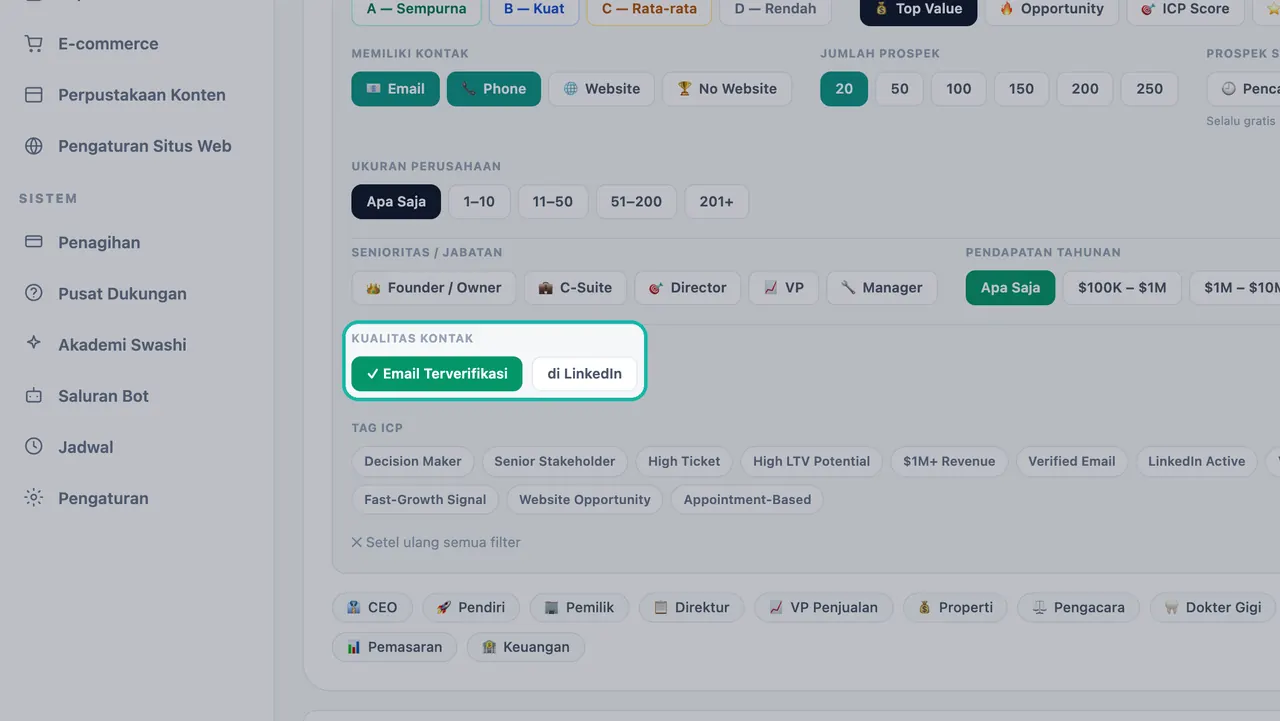1280x721 pixels.
Task: Select the CEO quick chip
Action: 371,607
